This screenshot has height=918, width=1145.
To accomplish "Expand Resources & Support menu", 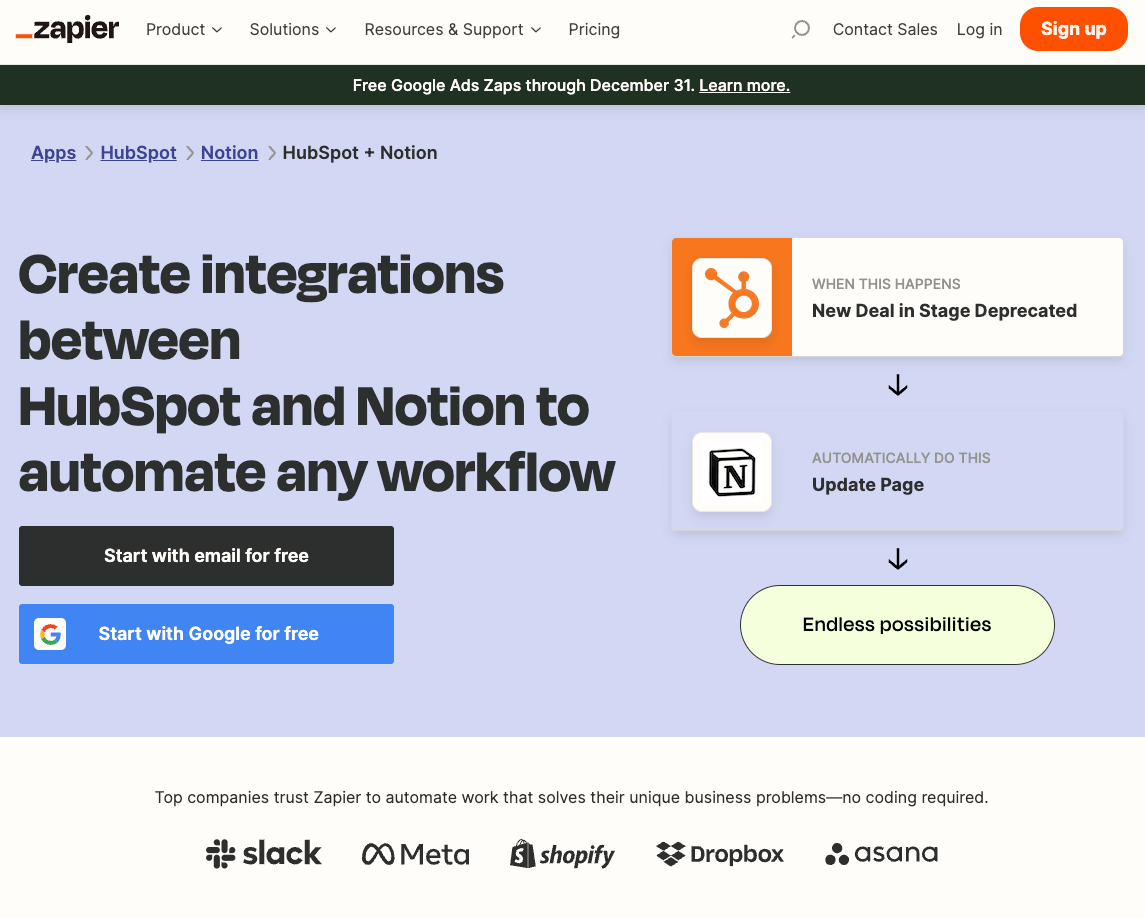I will pos(453,29).
